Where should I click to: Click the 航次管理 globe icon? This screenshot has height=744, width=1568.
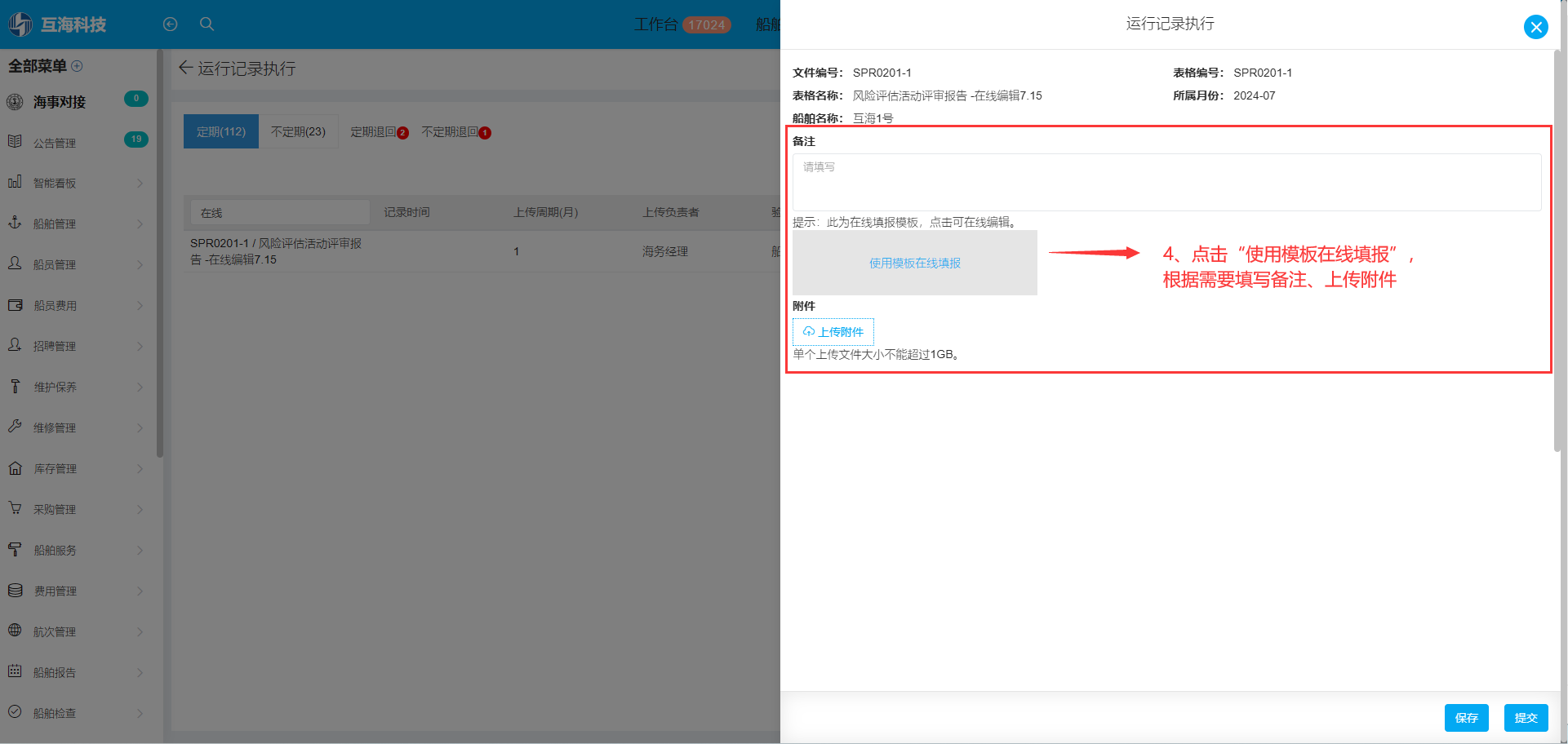(x=15, y=631)
